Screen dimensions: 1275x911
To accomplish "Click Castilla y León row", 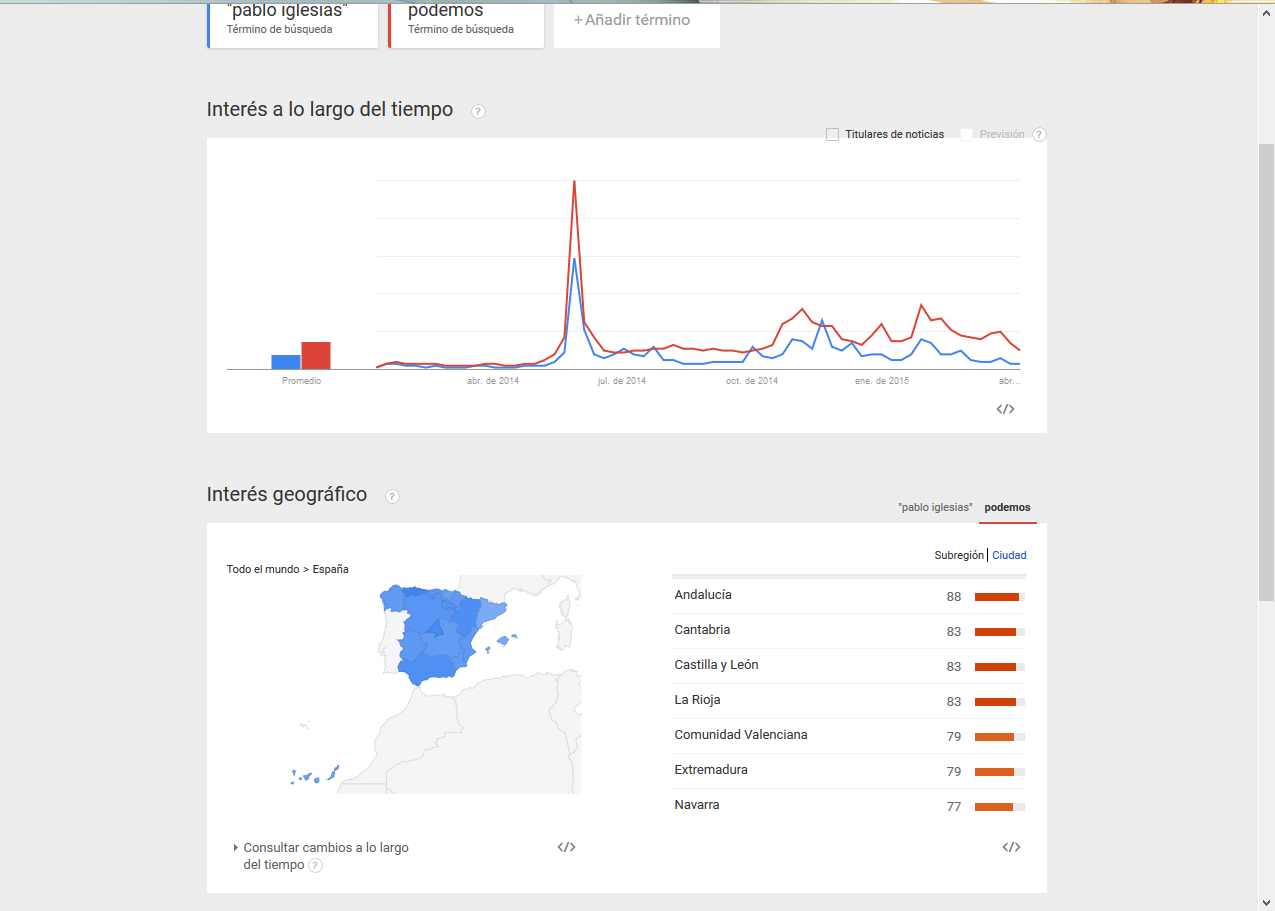I will tap(849, 666).
